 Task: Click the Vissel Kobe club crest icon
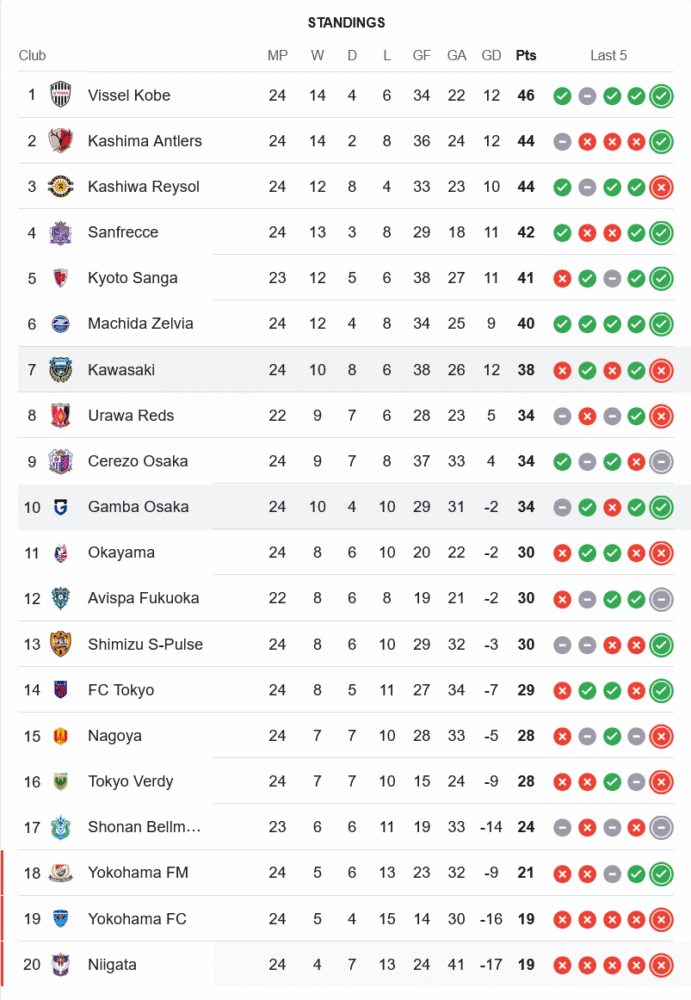click(61, 95)
